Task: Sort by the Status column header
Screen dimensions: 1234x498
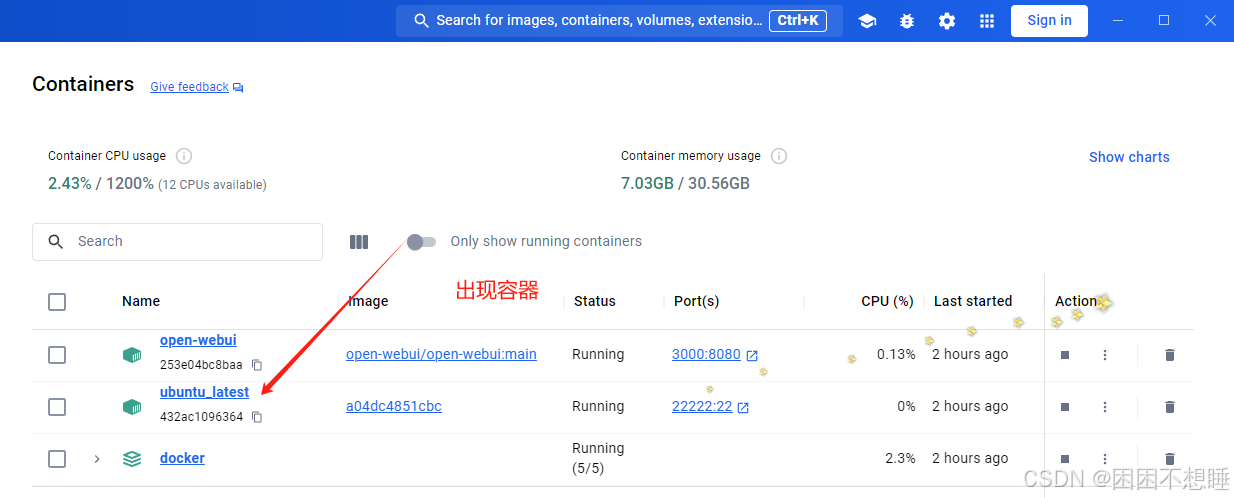Action: (x=595, y=301)
